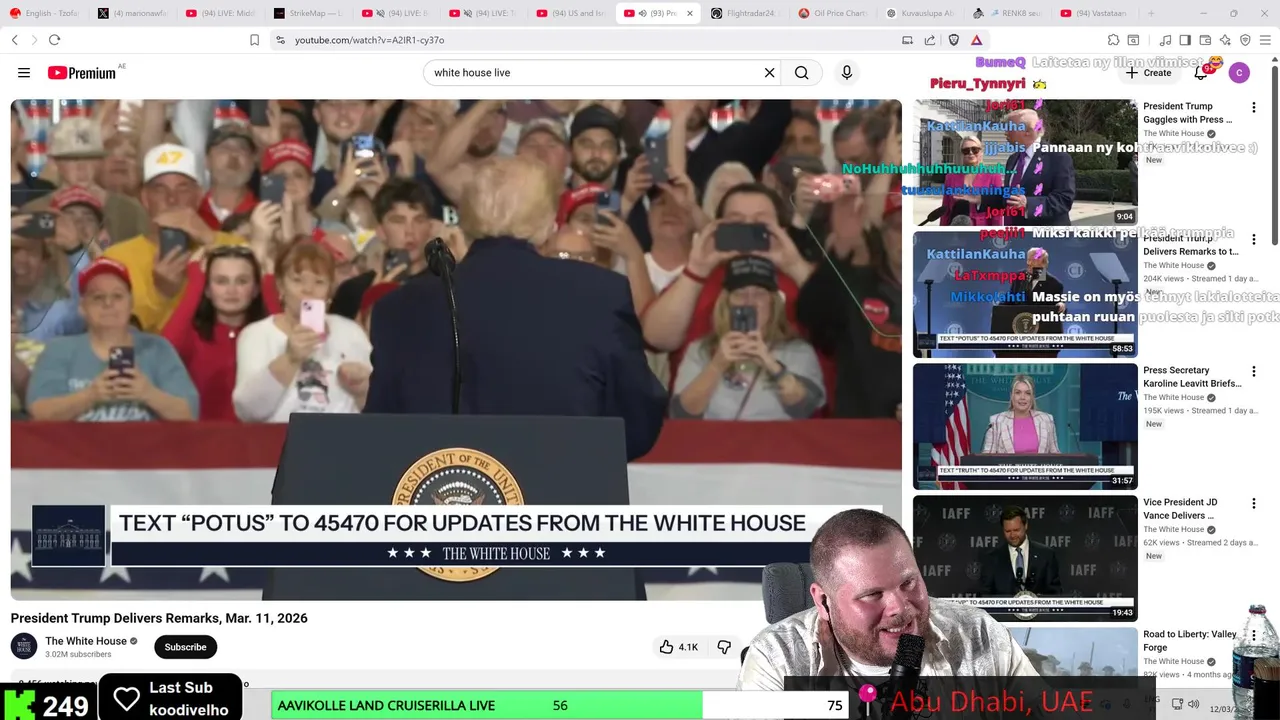This screenshot has width=1280, height=720.
Task: Click the 4.1K like count
Action: 688,647
